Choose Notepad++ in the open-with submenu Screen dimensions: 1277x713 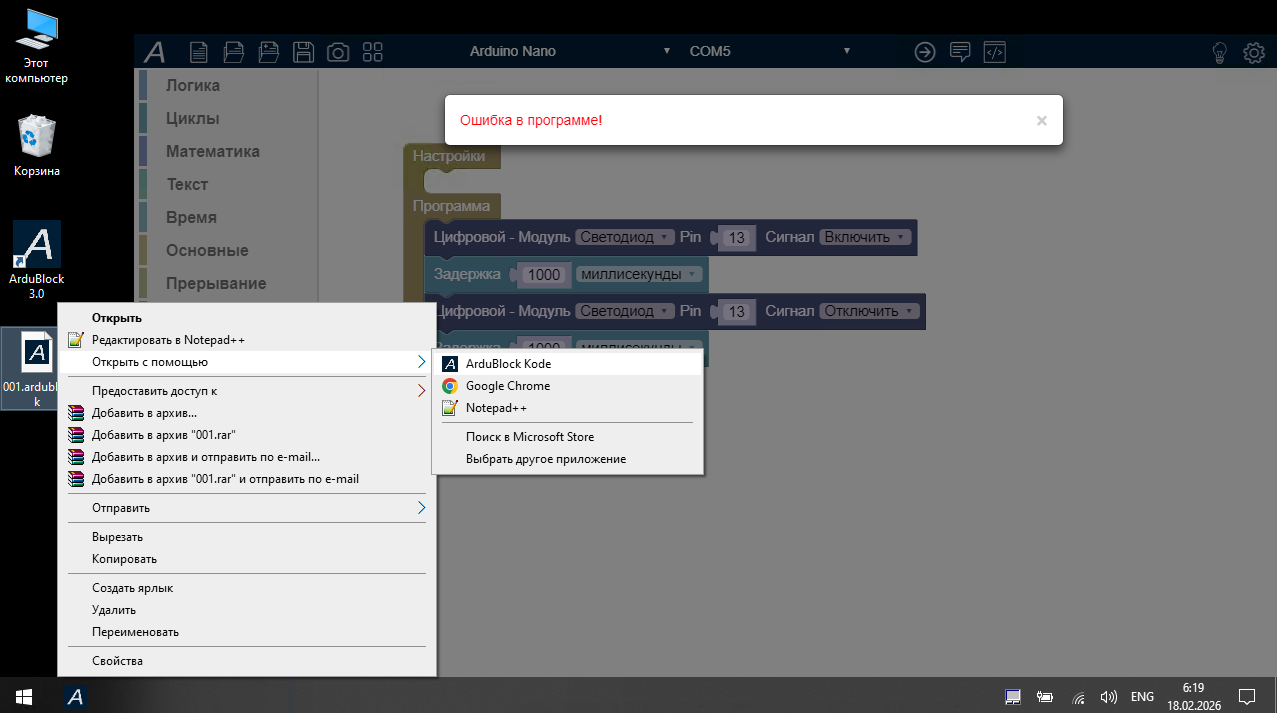click(496, 408)
